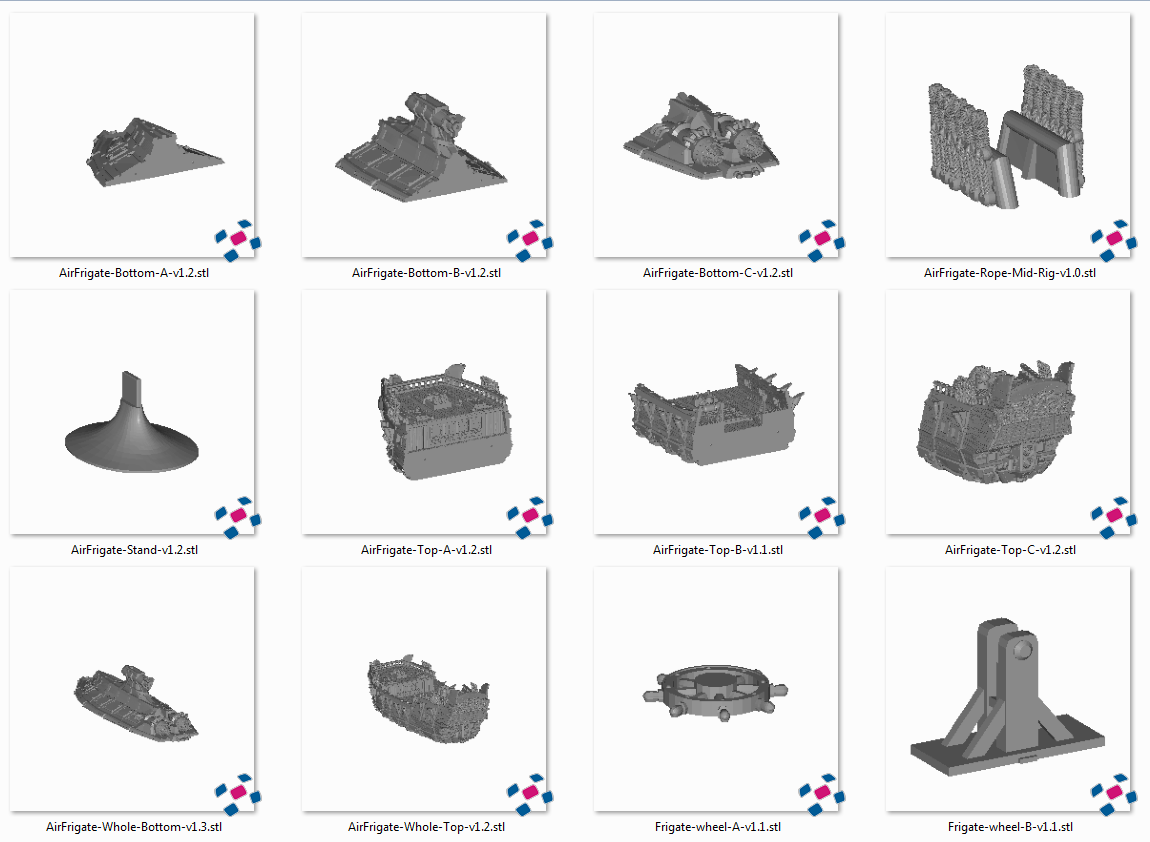Viewport: 1150px width, 842px height.
Task: Select the AirFrigate-Whole-Bottom-v1.3.stl preview
Action: pyautogui.click(x=133, y=690)
